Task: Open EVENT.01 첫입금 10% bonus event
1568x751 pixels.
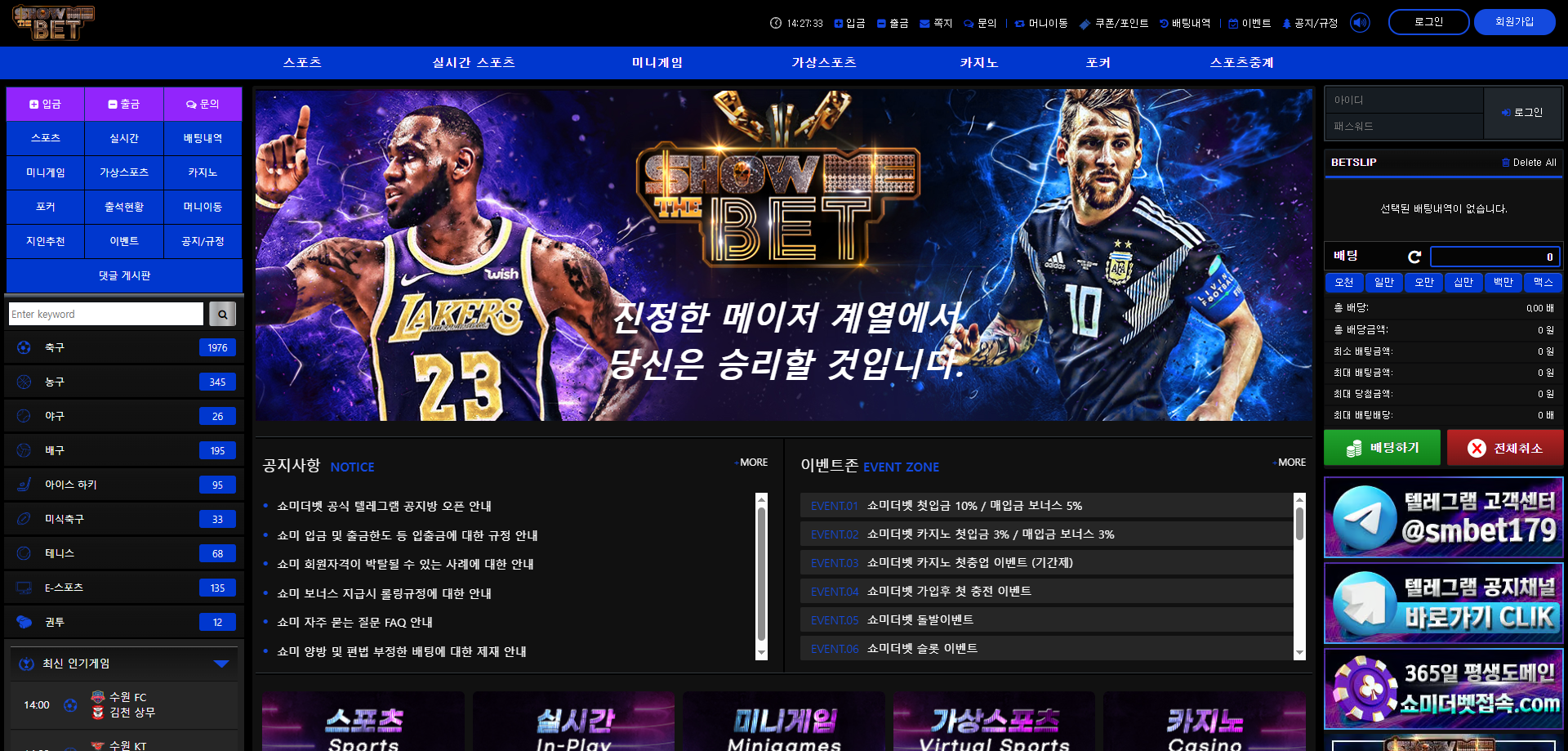Action: coord(1045,506)
